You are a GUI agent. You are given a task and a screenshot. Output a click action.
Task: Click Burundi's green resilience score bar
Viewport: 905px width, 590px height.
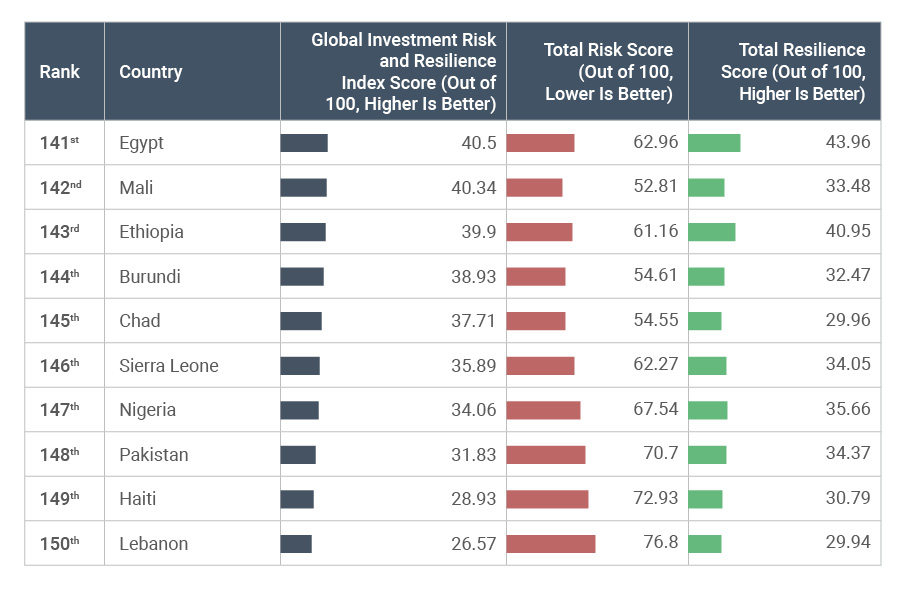[706, 277]
